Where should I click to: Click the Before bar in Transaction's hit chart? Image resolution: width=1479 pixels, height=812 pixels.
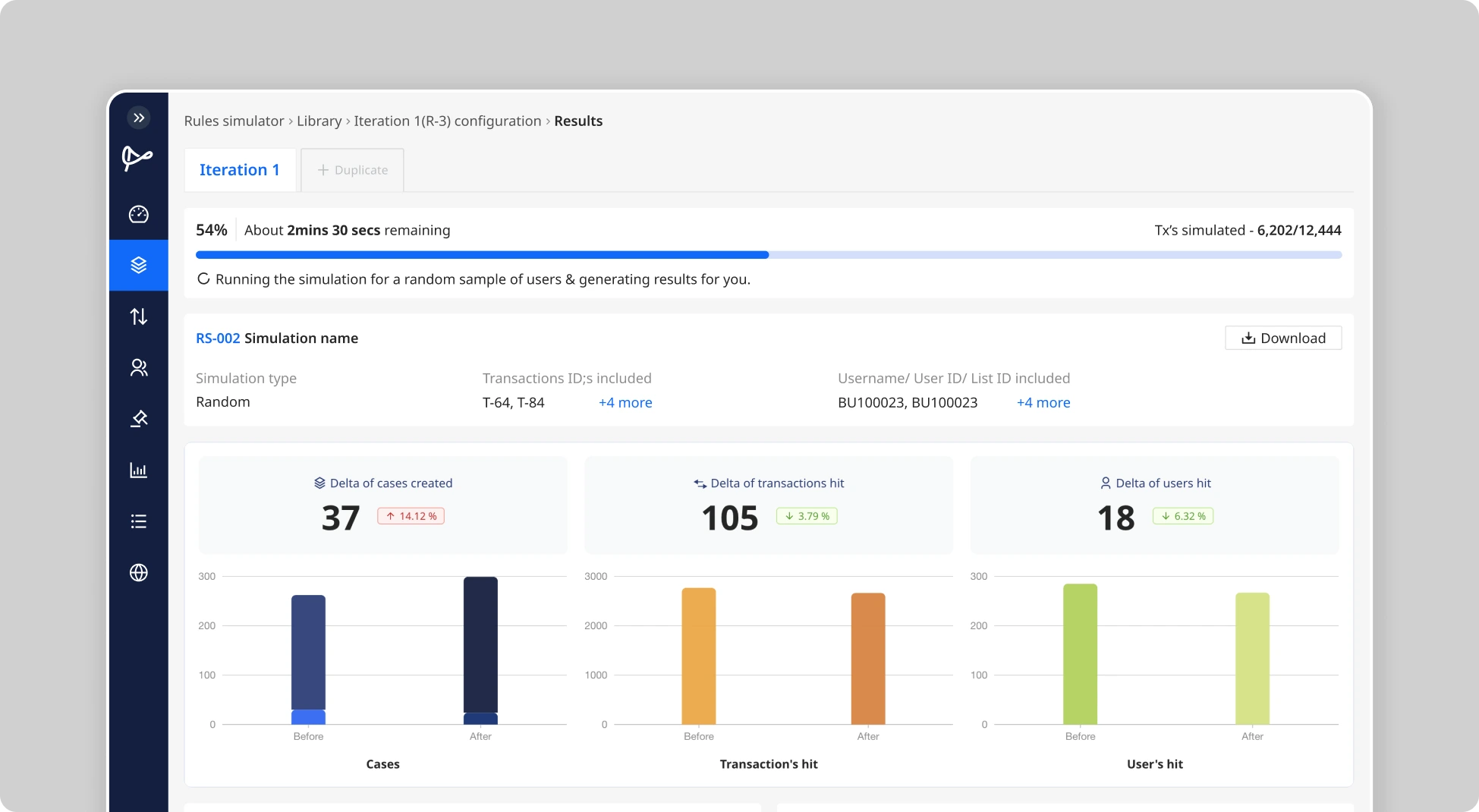pyautogui.click(x=699, y=656)
